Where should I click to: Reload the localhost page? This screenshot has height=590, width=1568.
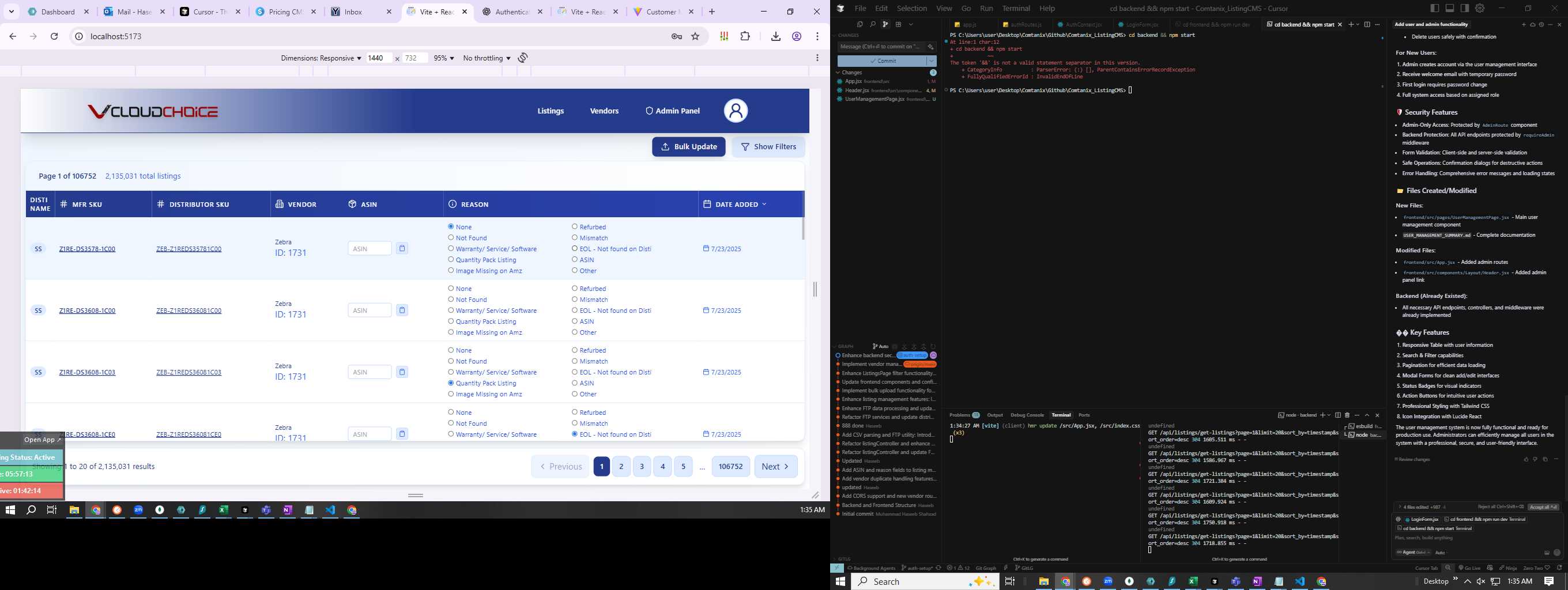(x=54, y=36)
